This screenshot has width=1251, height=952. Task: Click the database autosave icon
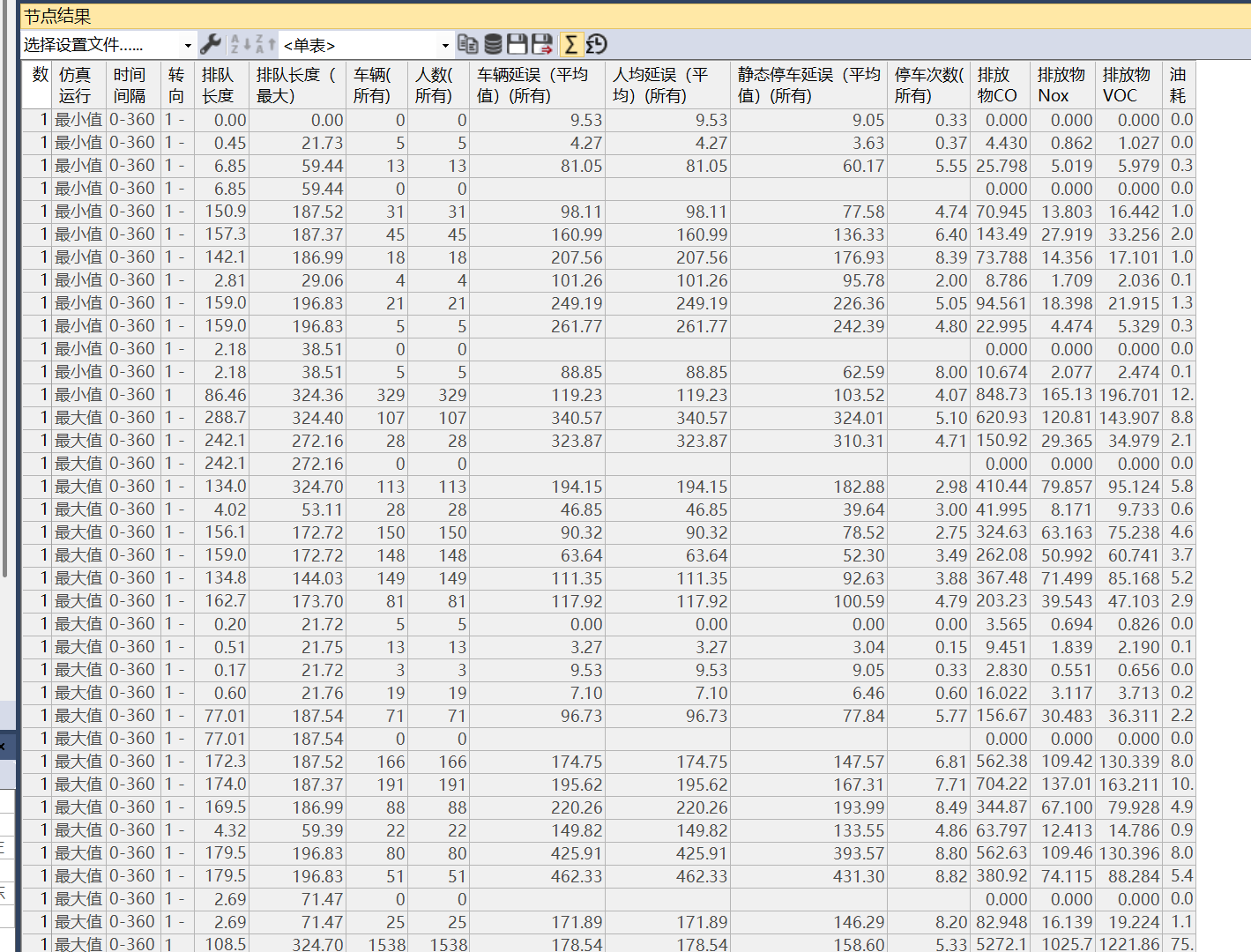[x=493, y=44]
